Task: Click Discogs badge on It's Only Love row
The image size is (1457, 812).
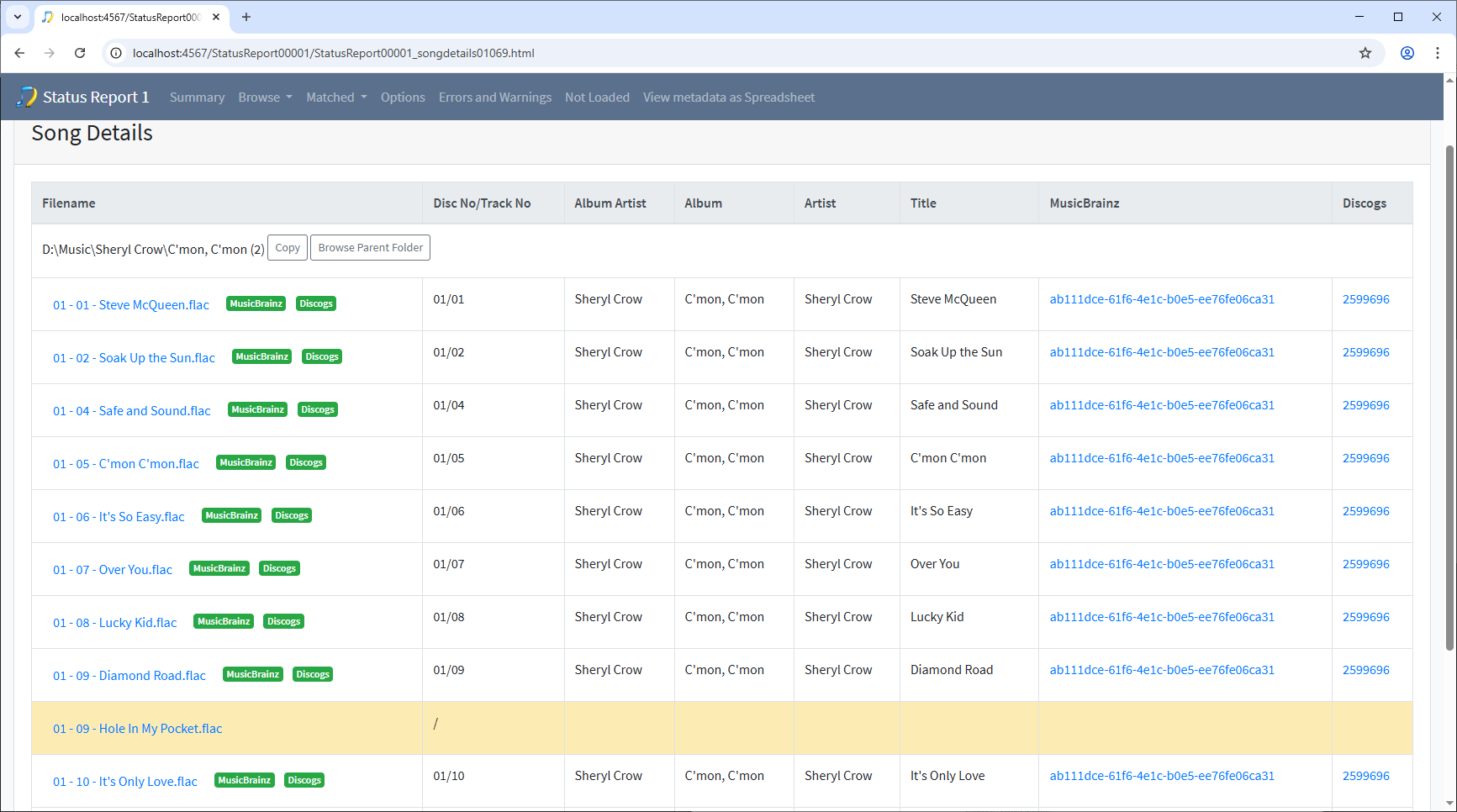Action: (304, 780)
